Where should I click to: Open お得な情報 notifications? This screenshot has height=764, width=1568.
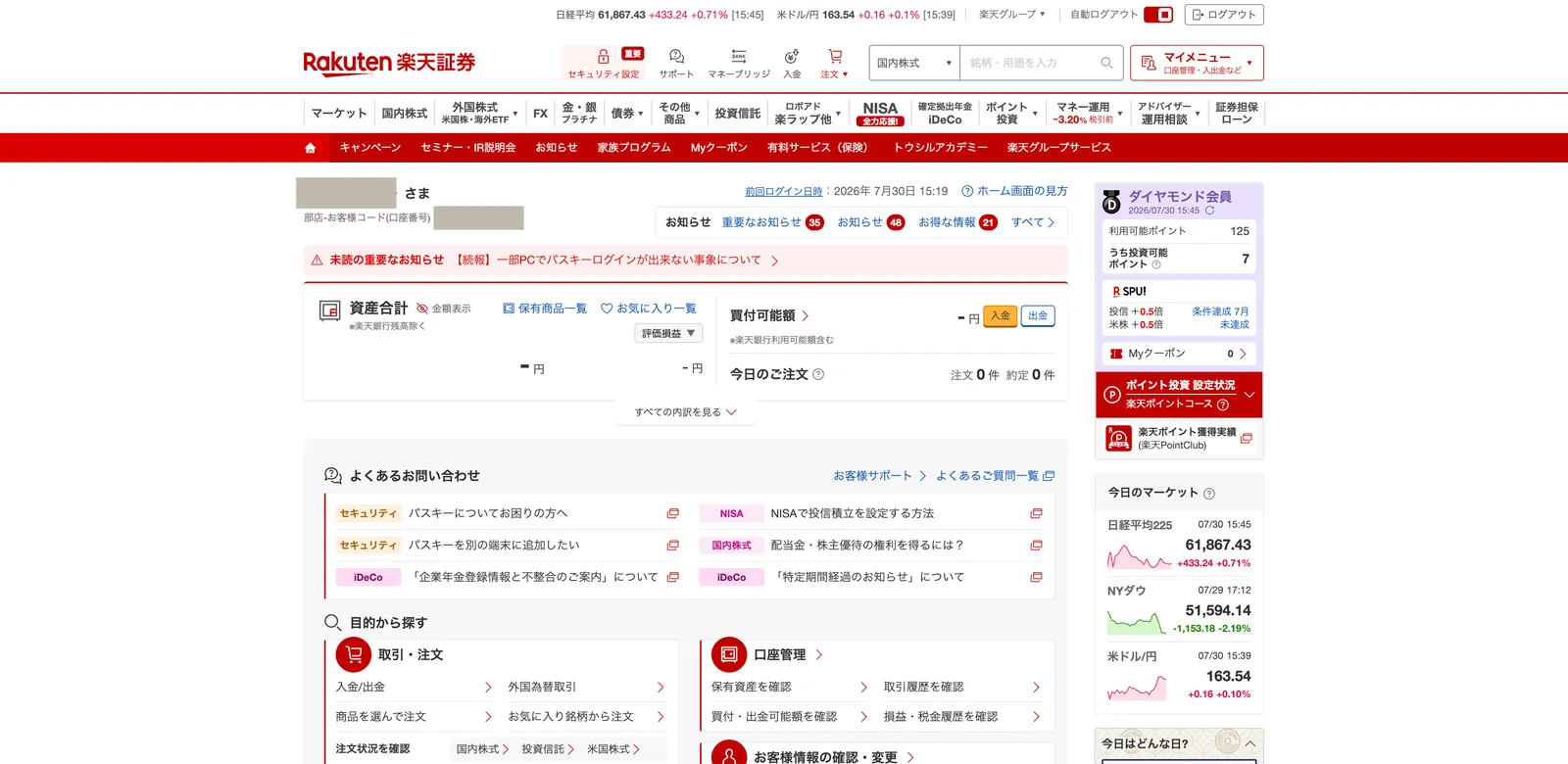(957, 222)
